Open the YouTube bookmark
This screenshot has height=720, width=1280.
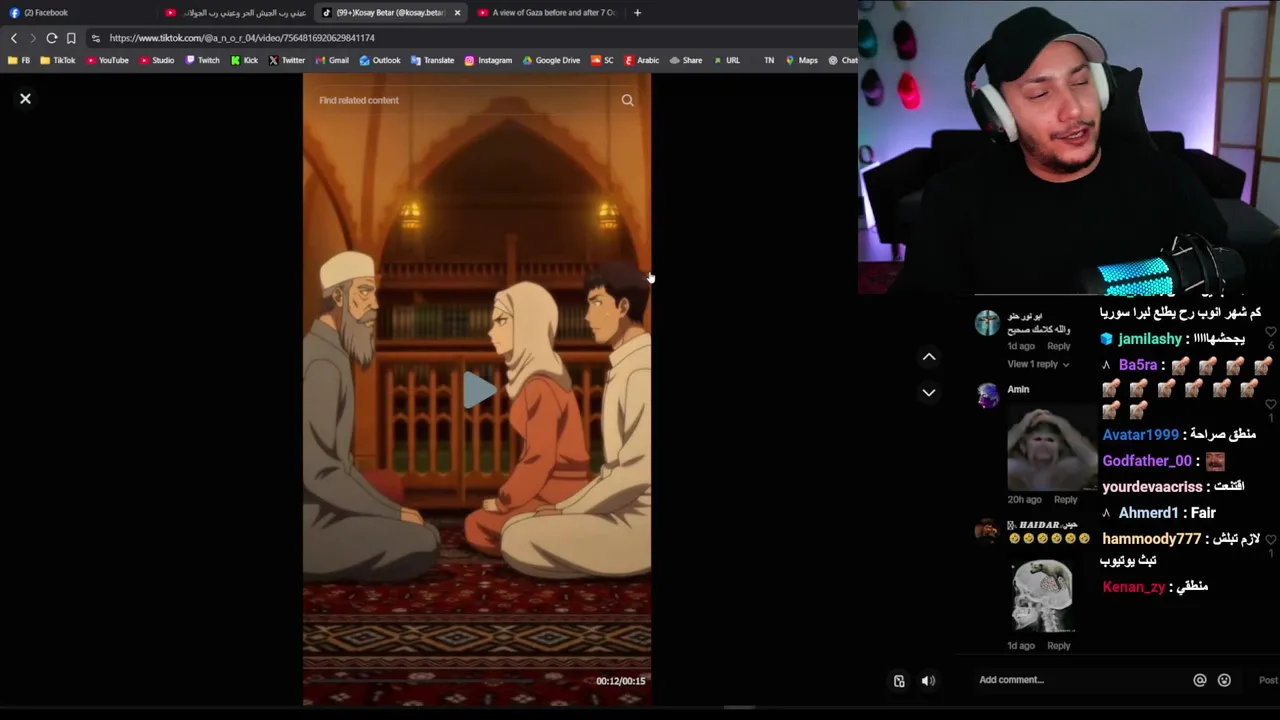click(107, 60)
